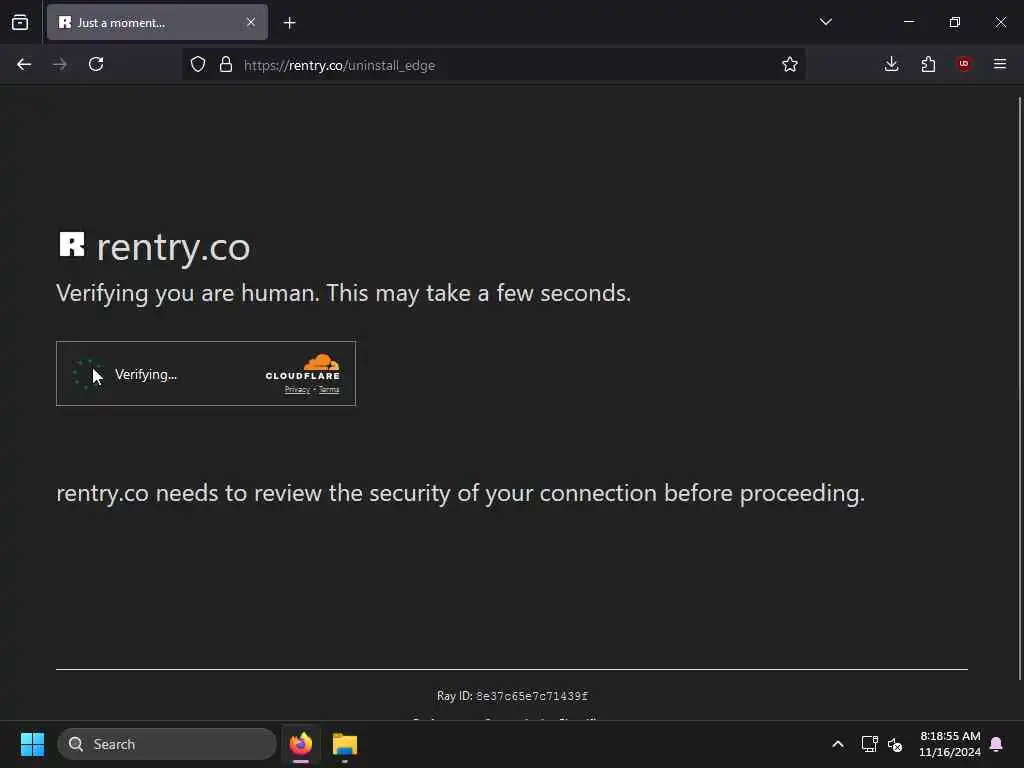Open File Explorer from taskbar

pyautogui.click(x=345, y=744)
